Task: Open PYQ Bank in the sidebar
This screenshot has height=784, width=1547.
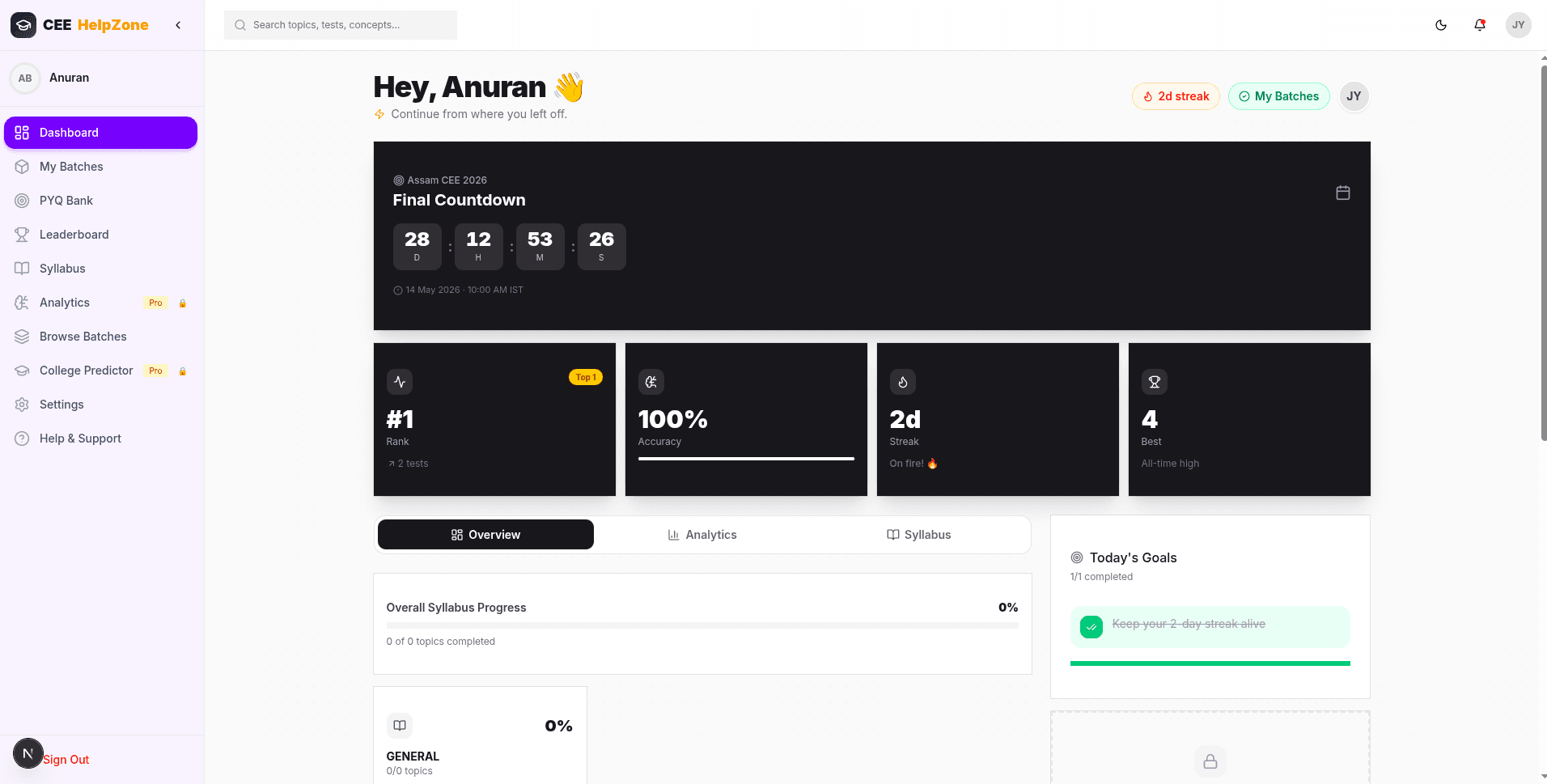Action: pos(100,201)
